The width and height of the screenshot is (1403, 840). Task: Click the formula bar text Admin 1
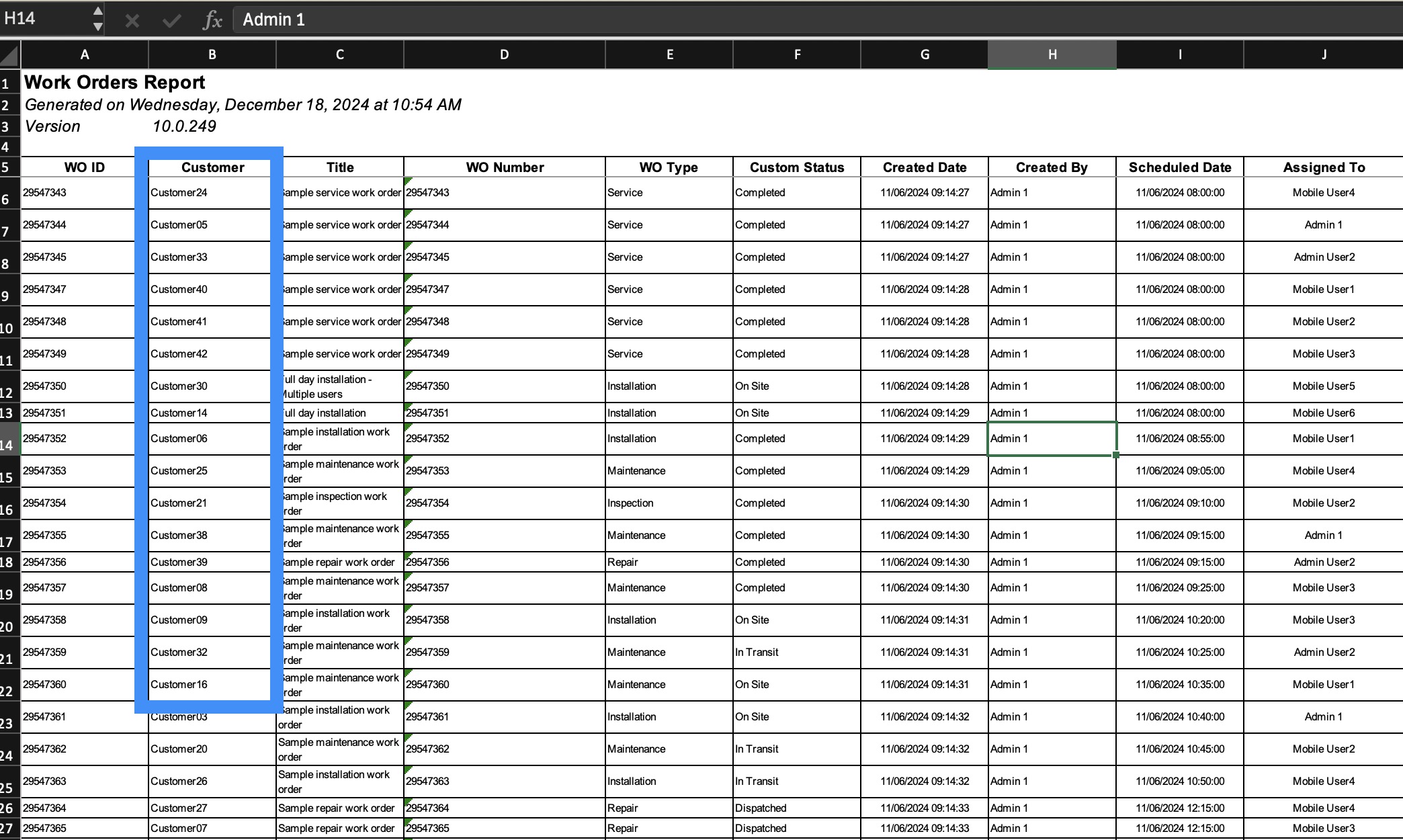273,20
